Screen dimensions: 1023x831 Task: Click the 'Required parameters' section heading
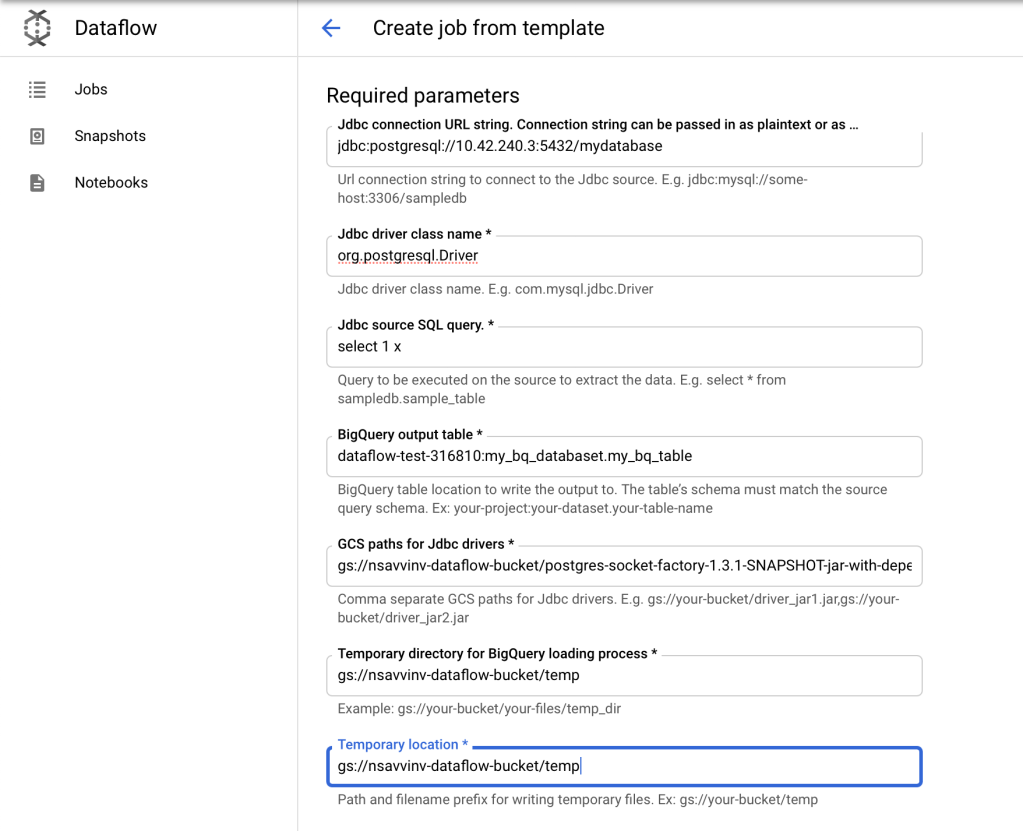423,96
